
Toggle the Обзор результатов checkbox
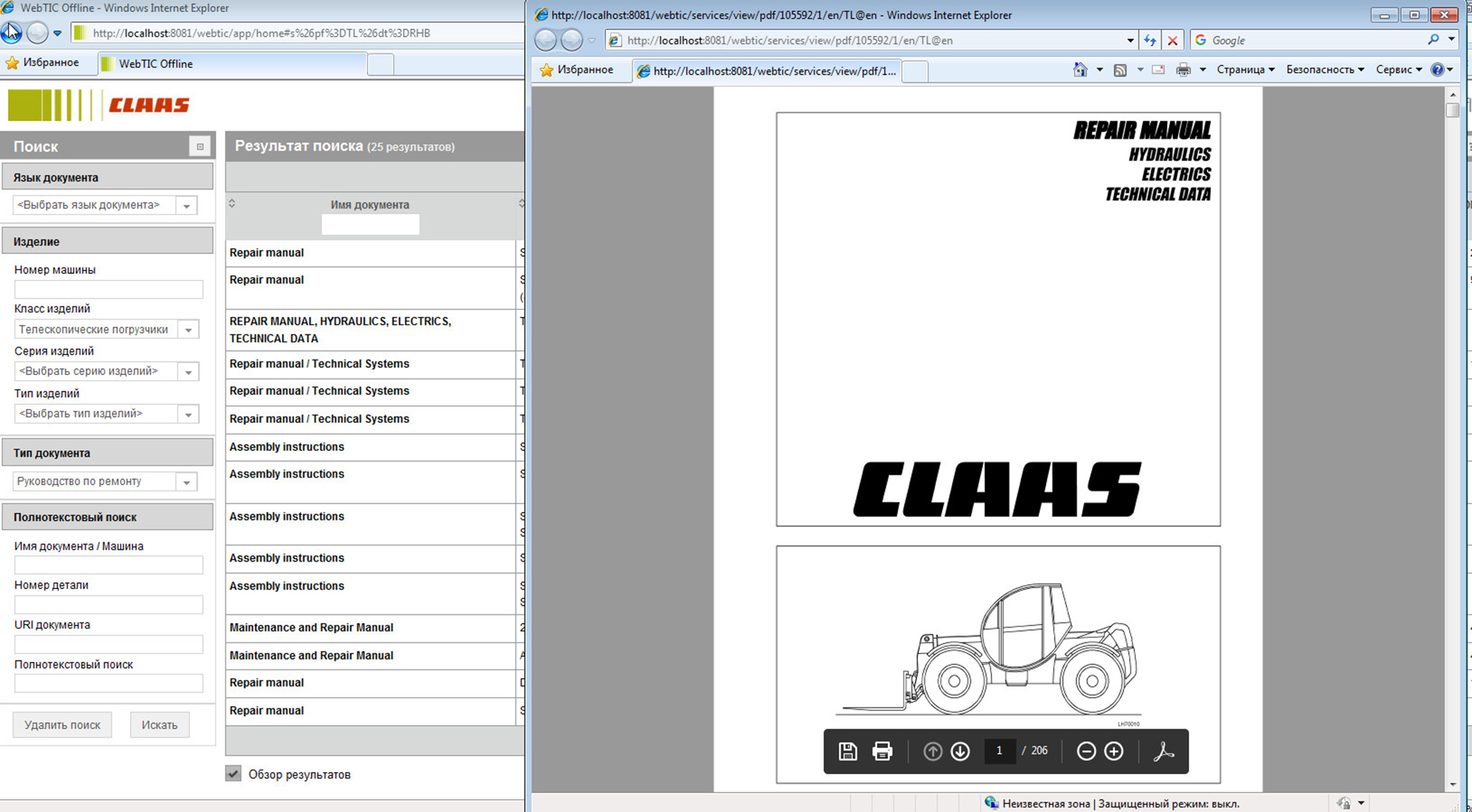click(234, 773)
